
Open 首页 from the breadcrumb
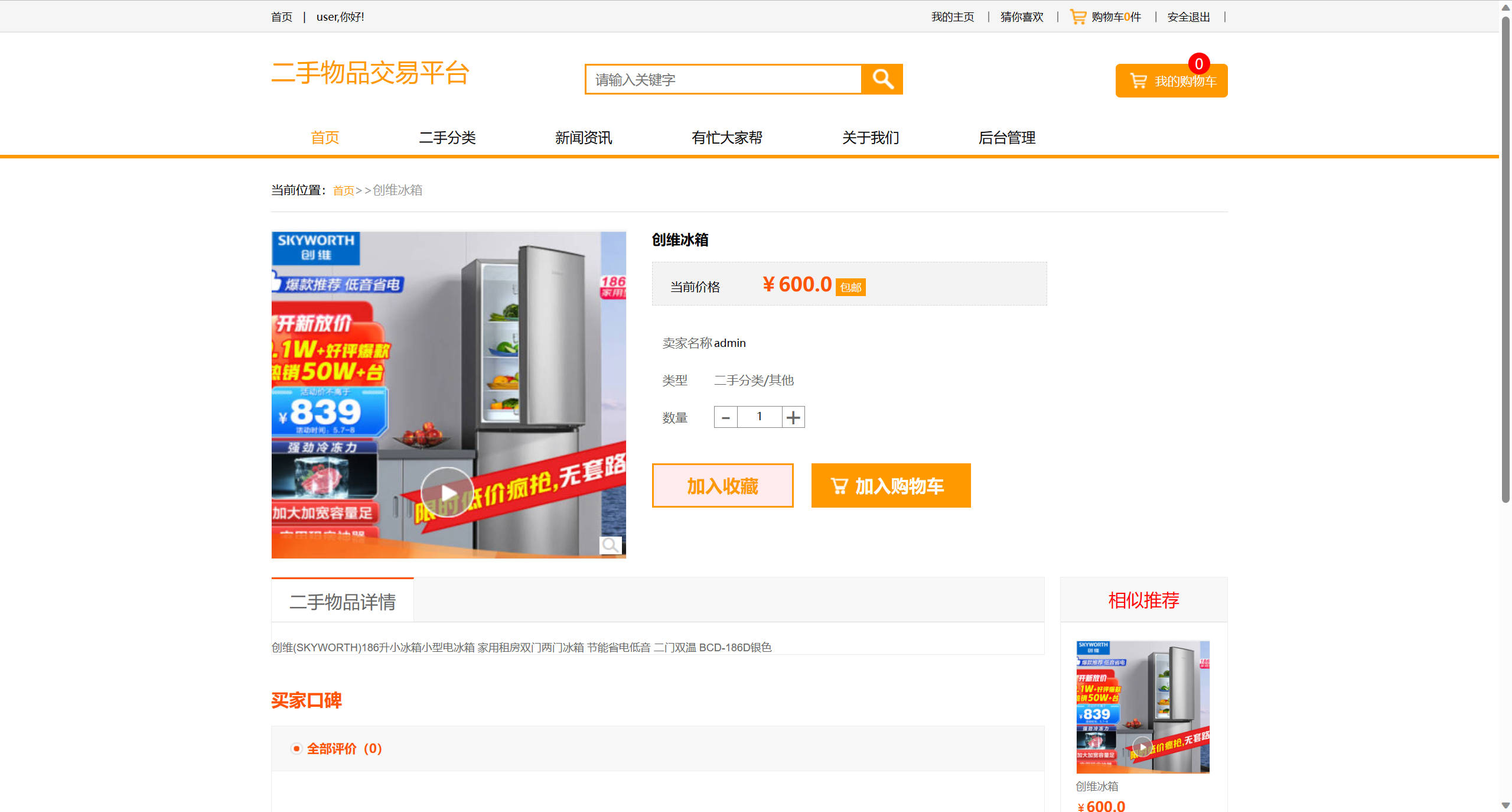click(x=343, y=190)
